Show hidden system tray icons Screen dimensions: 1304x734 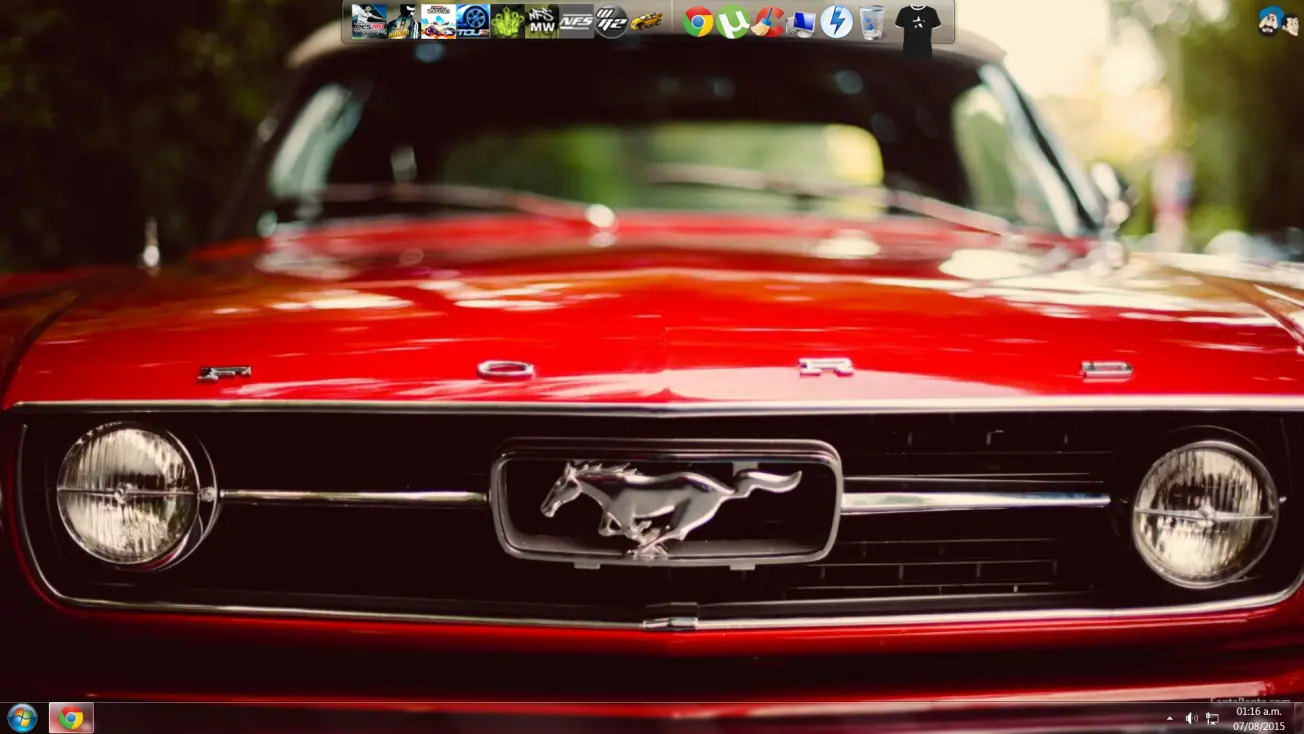coord(1169,718)
